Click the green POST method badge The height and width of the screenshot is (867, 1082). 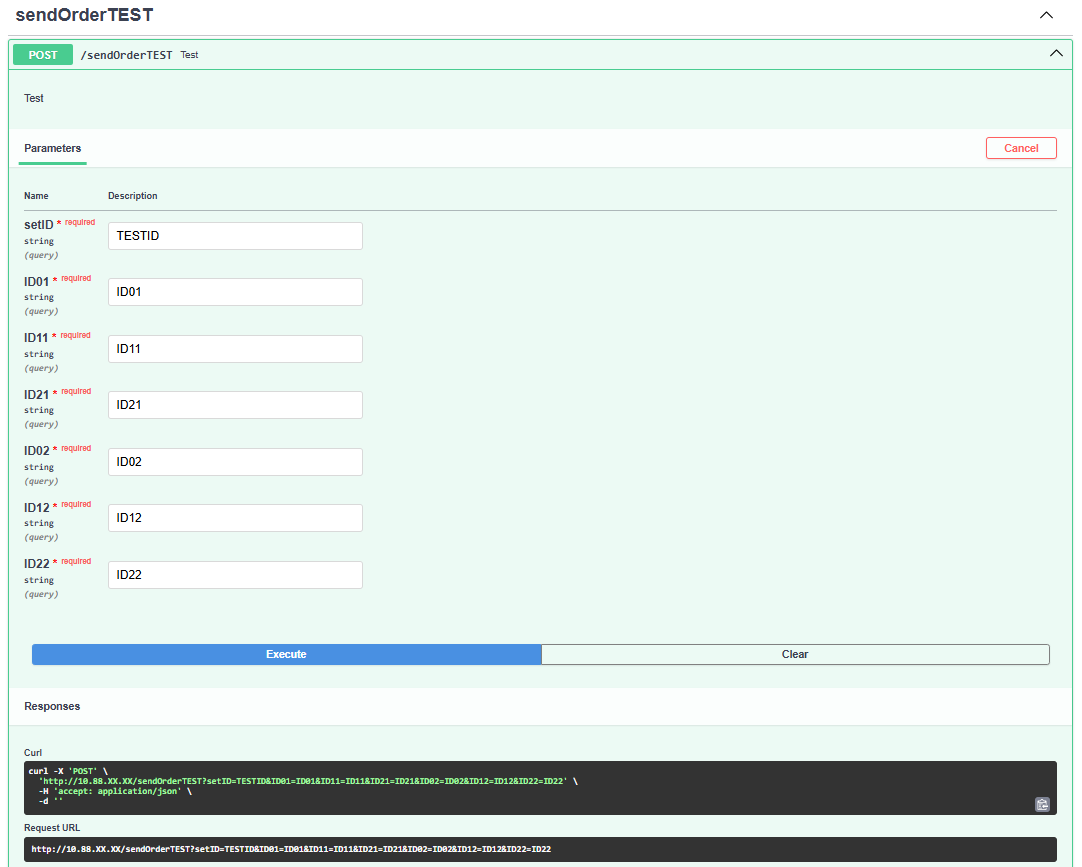[x=43, y=55]
